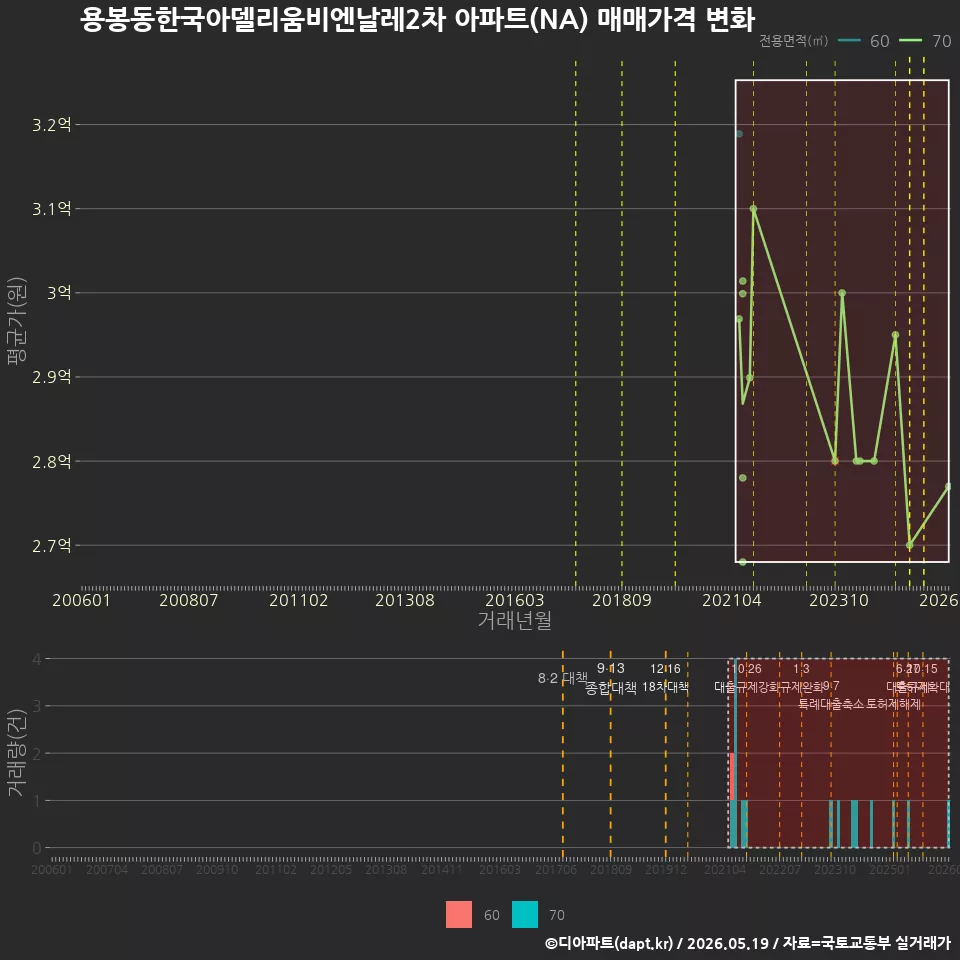Click the 3억 y-axis label
The width and height of the screenshot is (960, 960).
pyautogui.click(x=59, y=293)
